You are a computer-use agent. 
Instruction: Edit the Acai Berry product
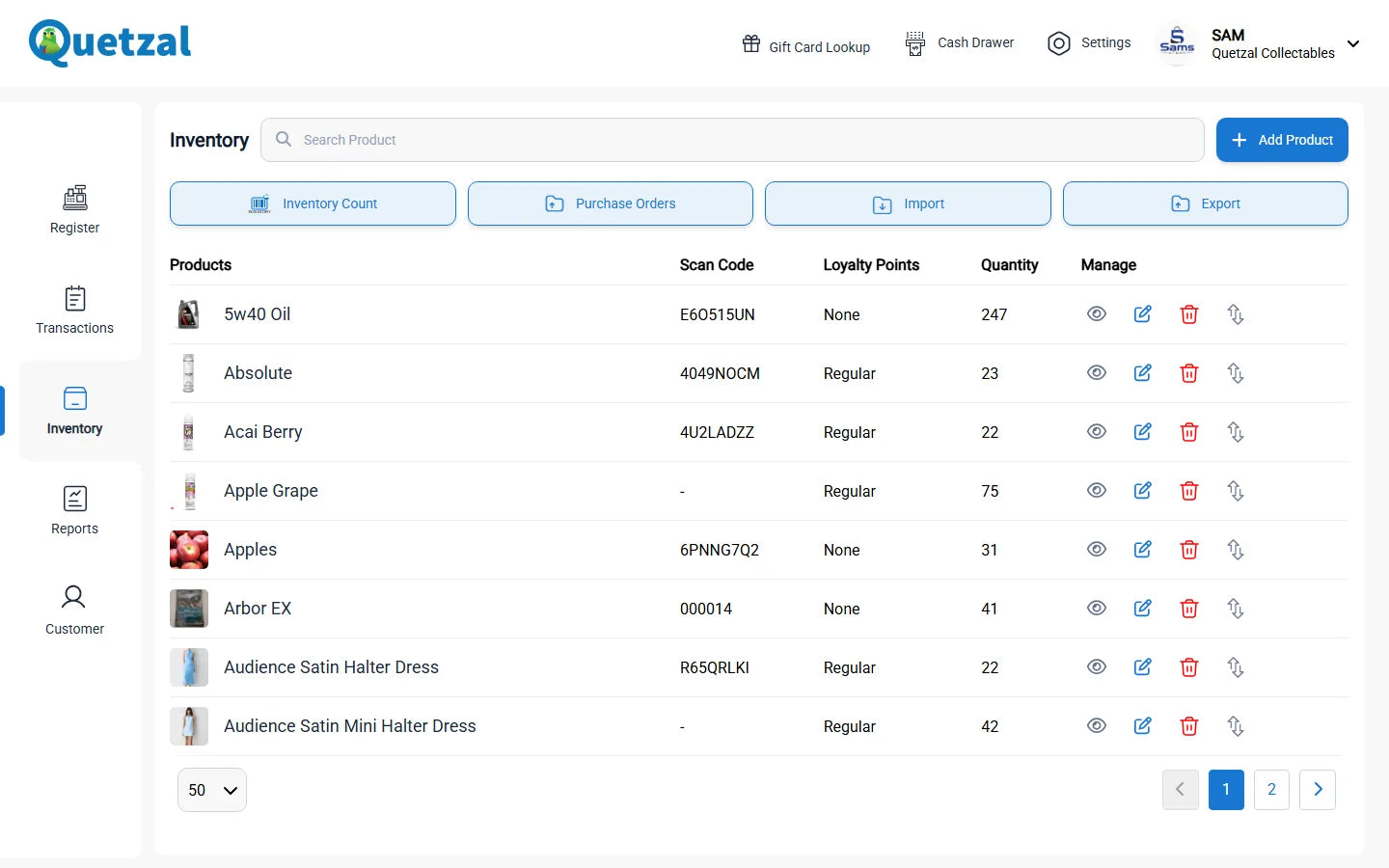[1143, 432]
